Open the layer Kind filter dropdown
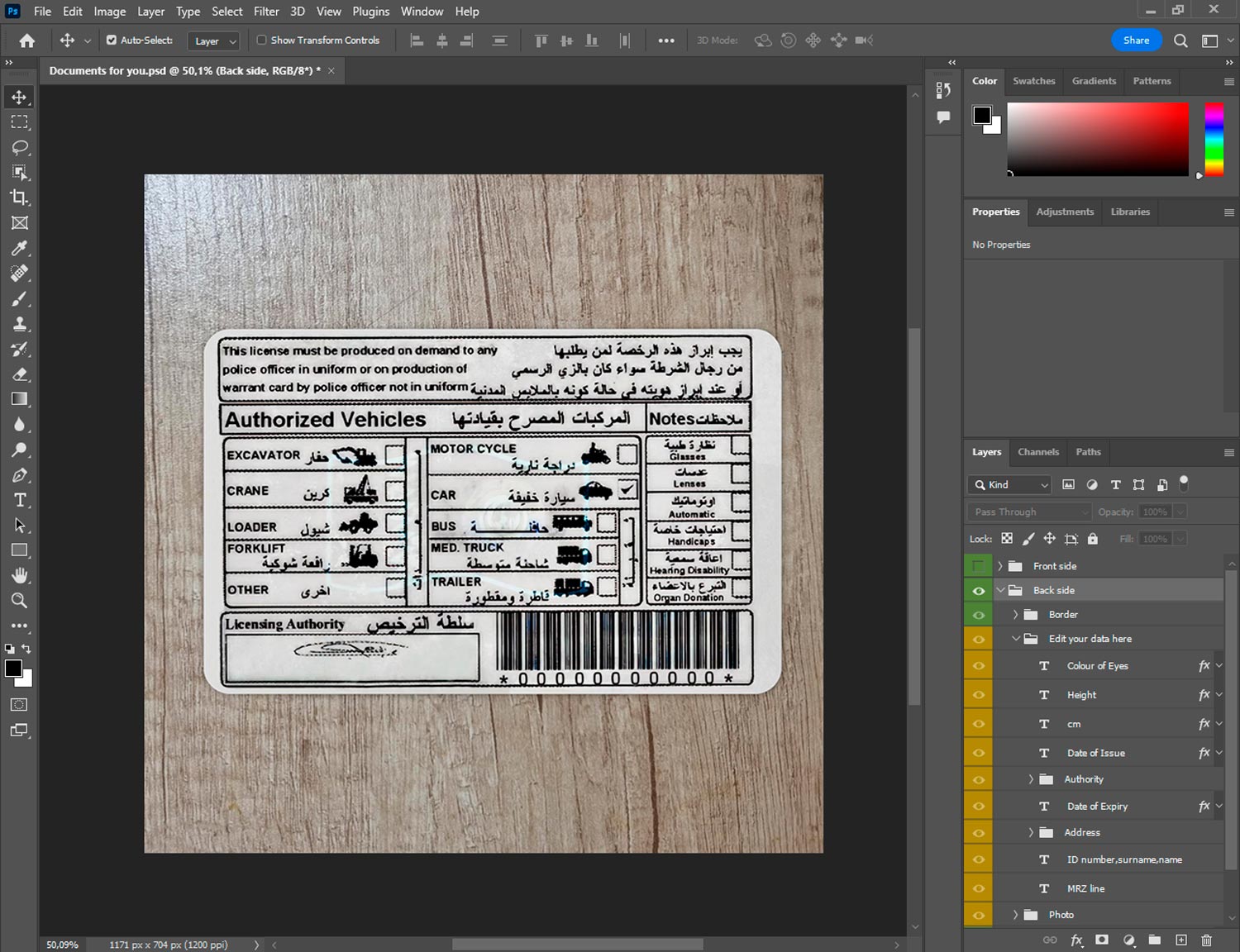 pyautogui.click(x=1010, y=485)
